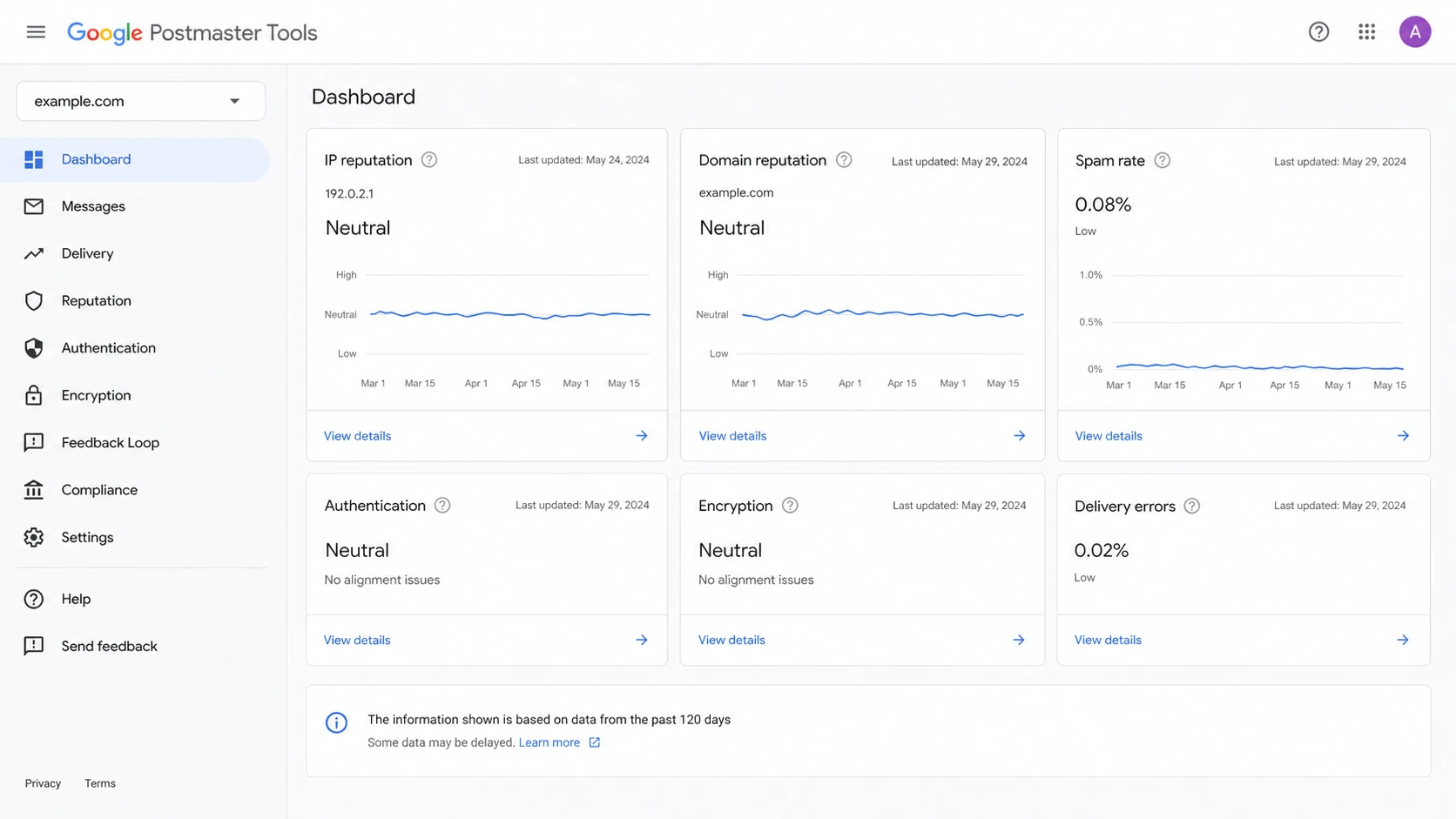The height and width of the screenshot is (819, 1456).
Task: View details link for Authentication card
Action: [x=357, y=640]
